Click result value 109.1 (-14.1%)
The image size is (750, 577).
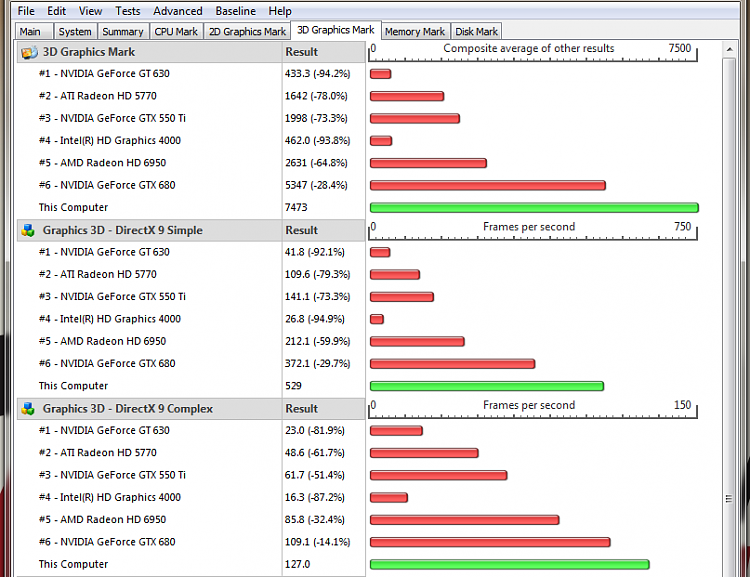coord(318,542)
